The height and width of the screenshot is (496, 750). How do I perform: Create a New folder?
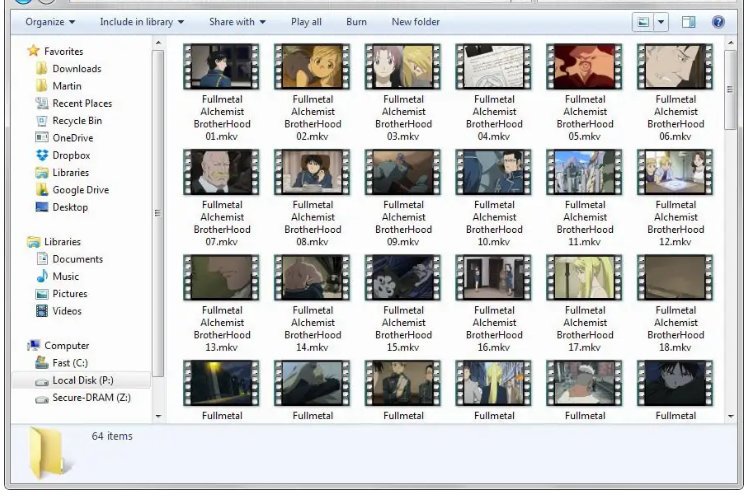(x=415, y=22)
